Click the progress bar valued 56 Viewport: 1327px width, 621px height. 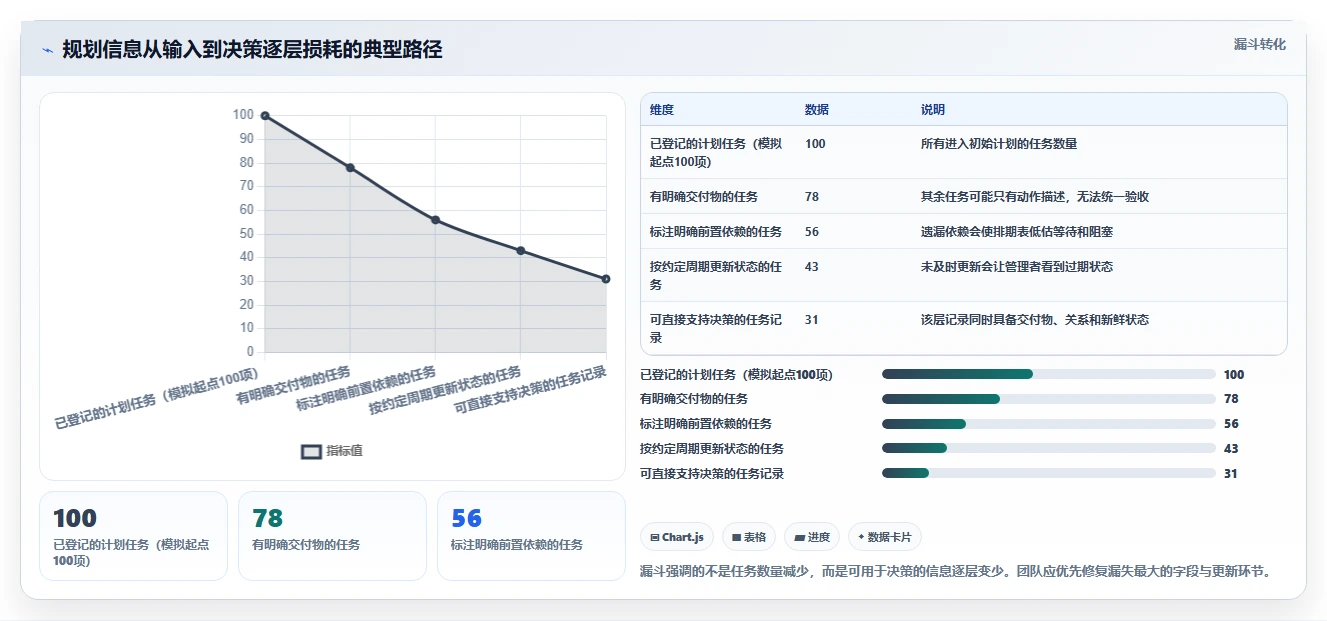pos(1049,424)
